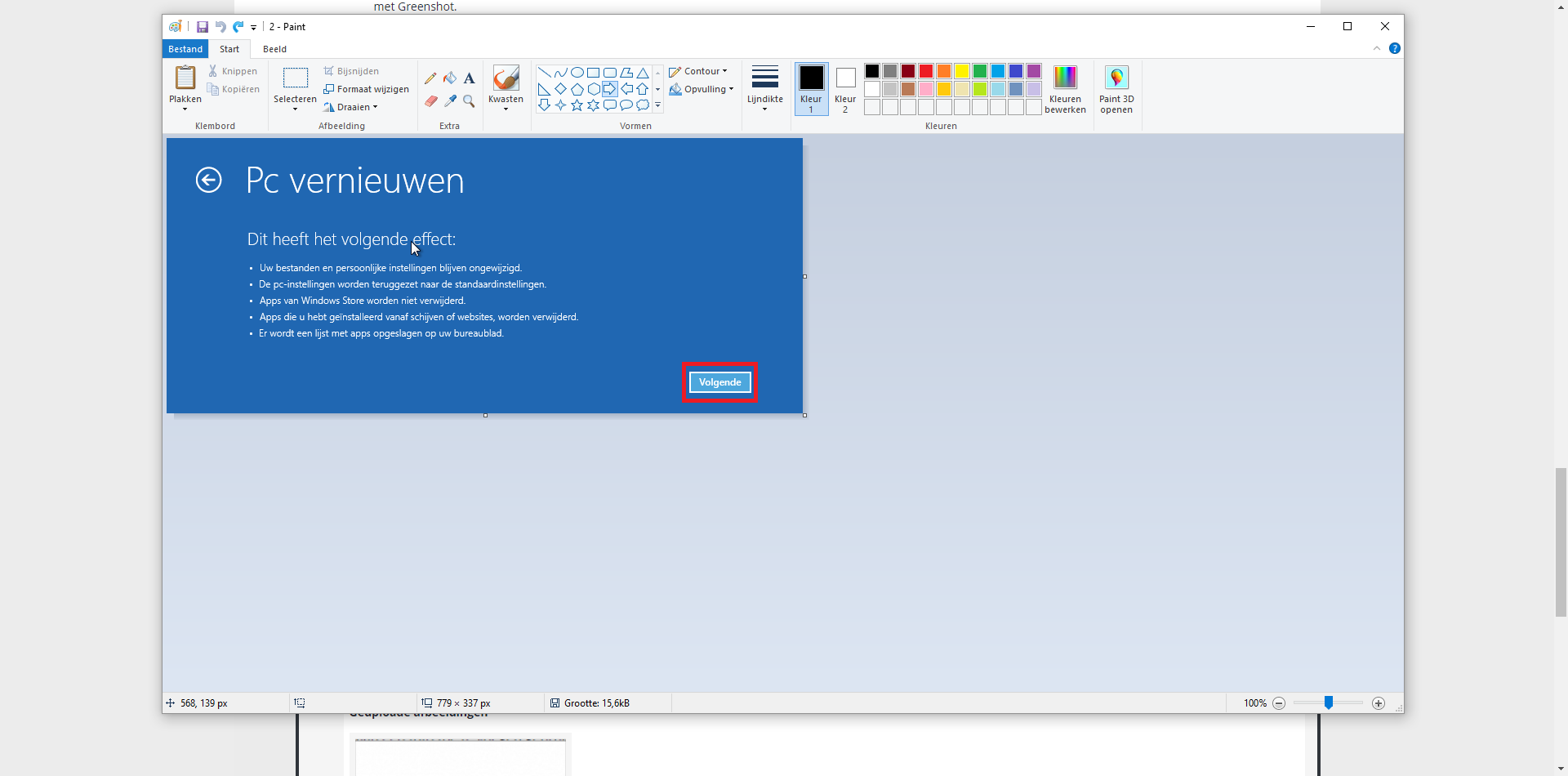1568x776 pixels.
Task: Choose the Cloud callout shape
Action: [643, 105]
